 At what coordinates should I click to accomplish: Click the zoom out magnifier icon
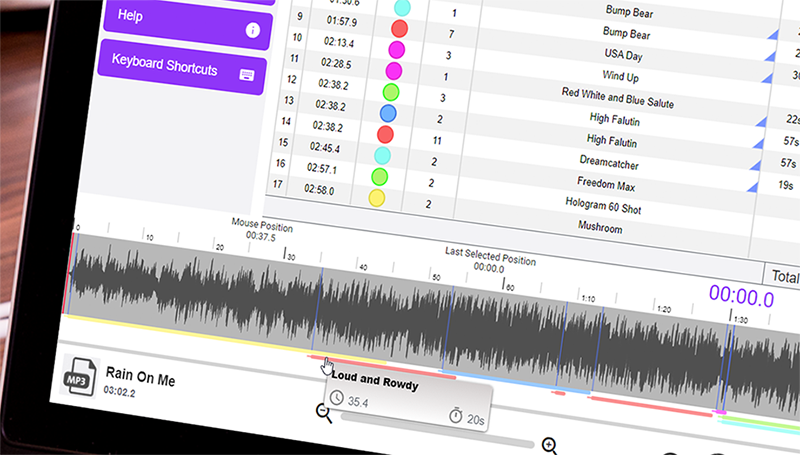(324, 412)
